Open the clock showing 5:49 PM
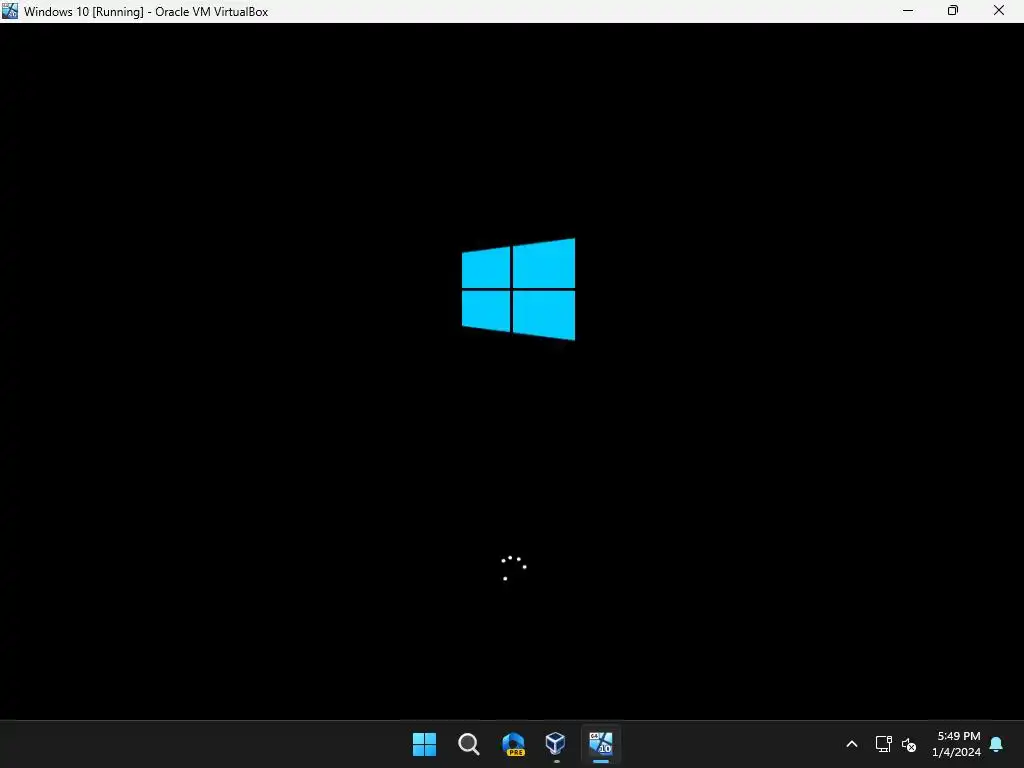 pyautogui.click(x=957, y=744)
